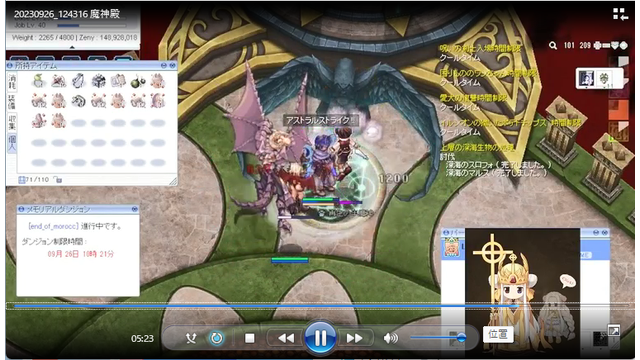Mute the speaker volume icon
Image resolution: width=640 pixels, height=360 pixels.
pyautogui.click(x=391, y=338)
